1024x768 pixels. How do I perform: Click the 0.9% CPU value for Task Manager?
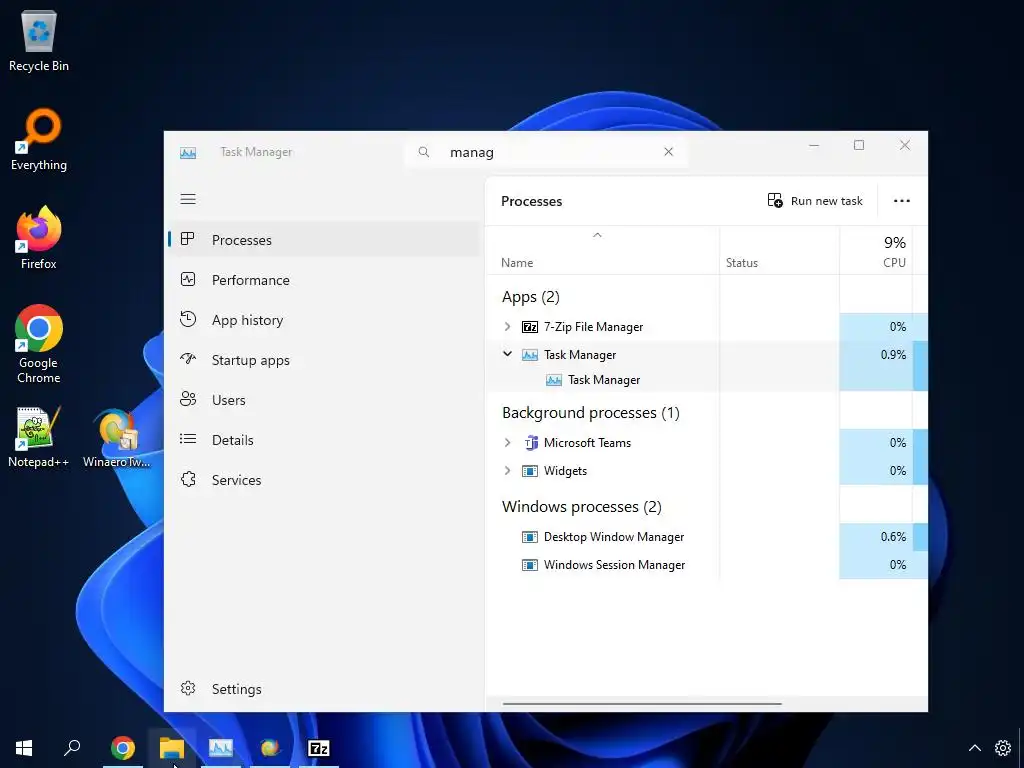(893, 355)
